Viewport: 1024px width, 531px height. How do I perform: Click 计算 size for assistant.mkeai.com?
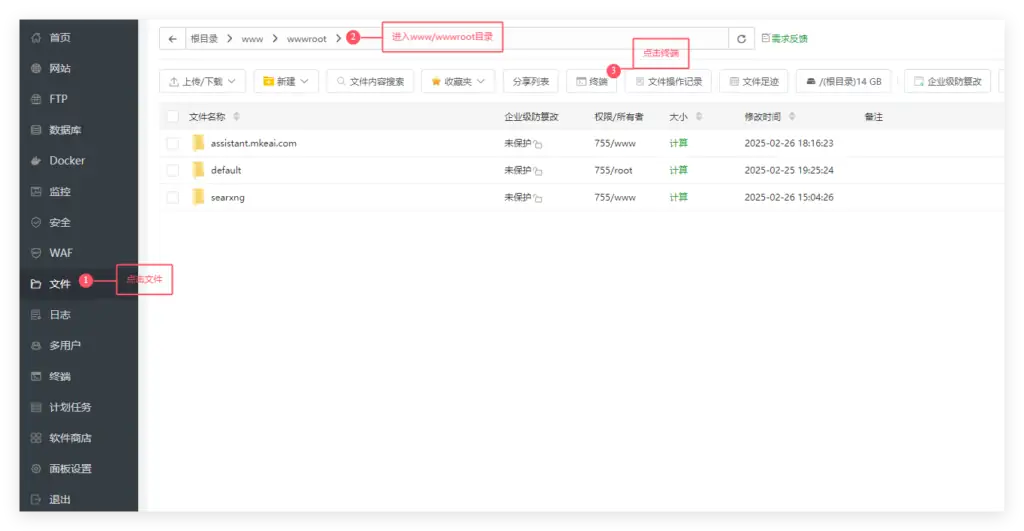[x=679, y=143]
